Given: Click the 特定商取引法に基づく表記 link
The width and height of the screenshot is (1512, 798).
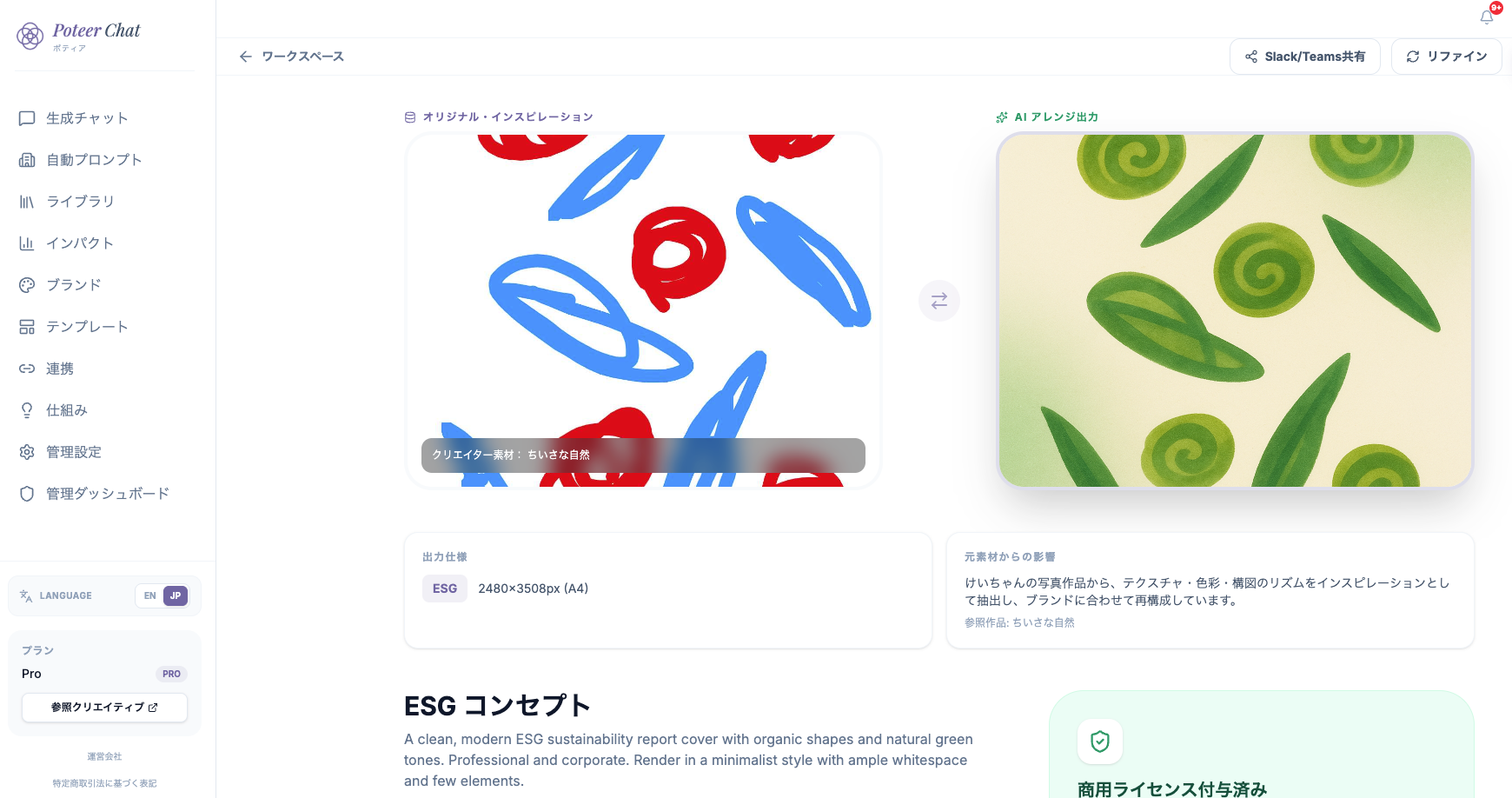Looking at the screenshot, I should tap(104, 783).
